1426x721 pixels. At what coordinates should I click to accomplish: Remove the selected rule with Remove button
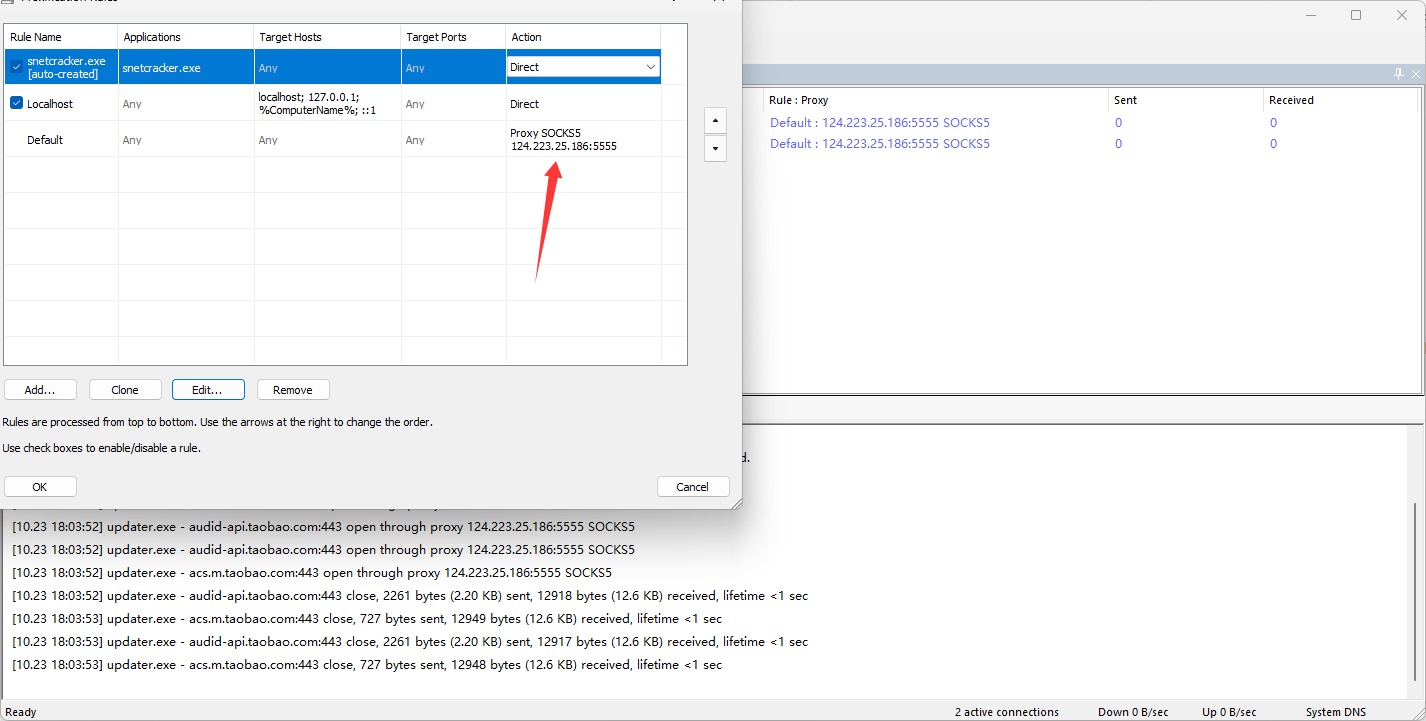(x=293, y=390)
